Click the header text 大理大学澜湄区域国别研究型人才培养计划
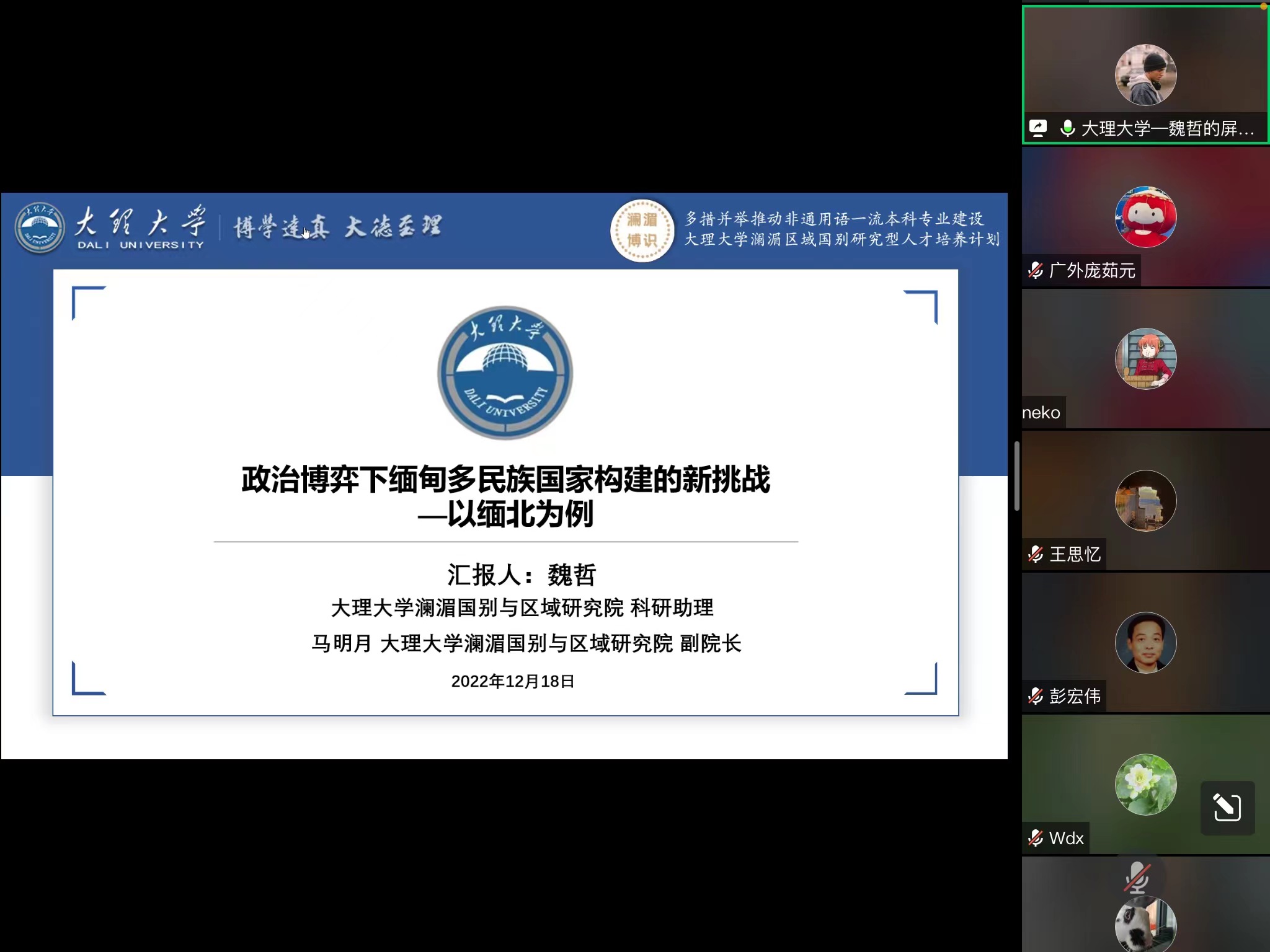 click(841, 239)
